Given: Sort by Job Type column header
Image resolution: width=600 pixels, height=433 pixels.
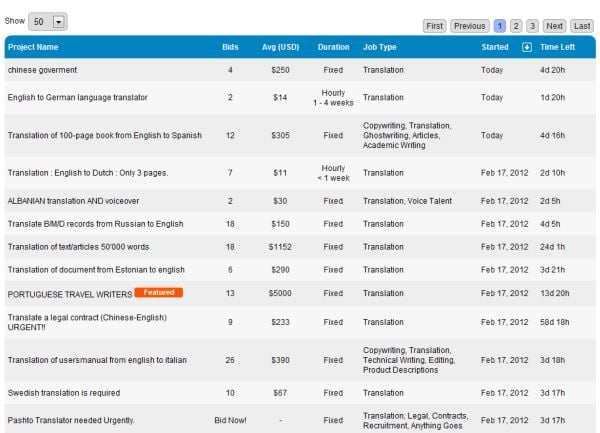Looking at the screenshot, I should pyautogui.click(x=380, y=47).
